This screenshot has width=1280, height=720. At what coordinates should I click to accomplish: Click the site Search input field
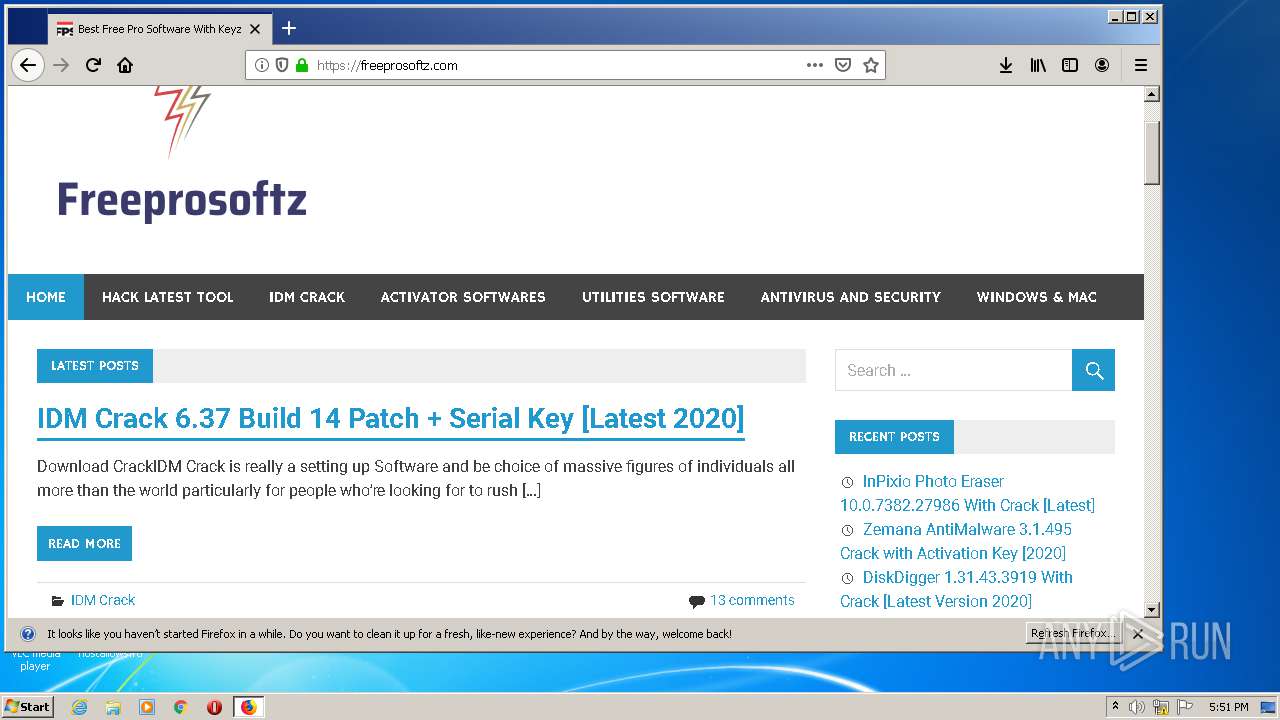pos(953,370)
